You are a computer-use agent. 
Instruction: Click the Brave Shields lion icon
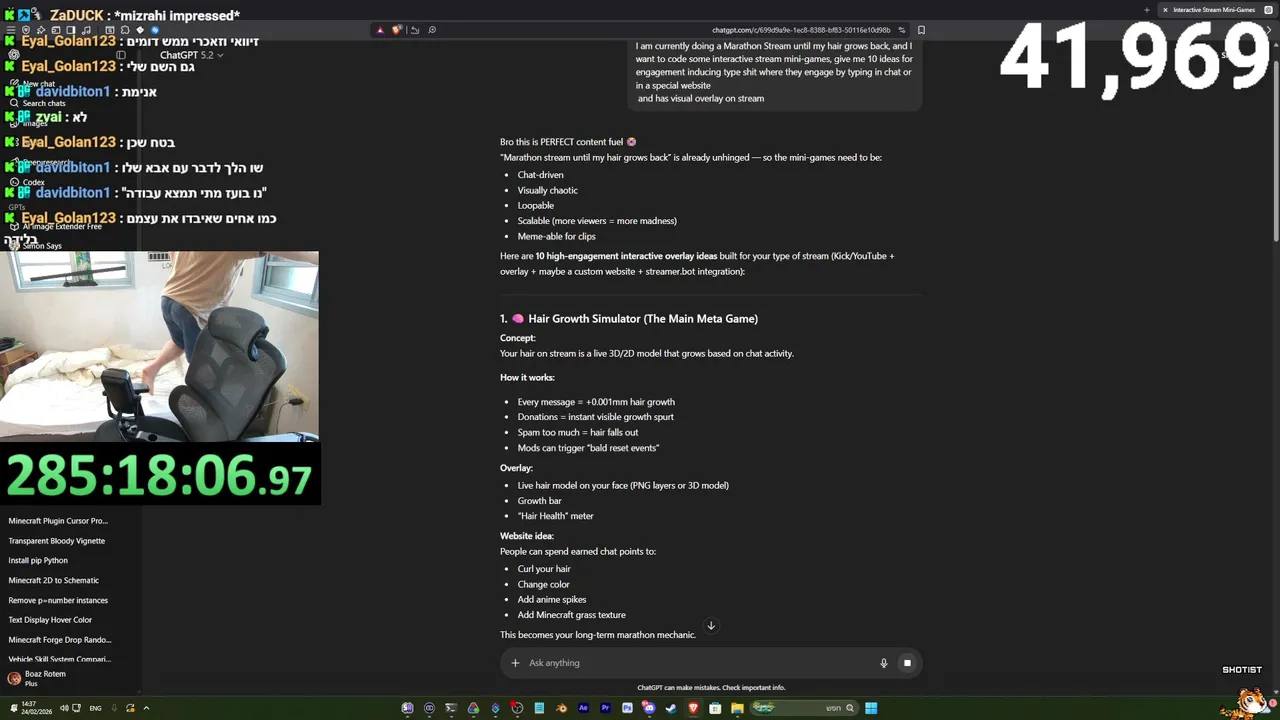coord(397,30)
